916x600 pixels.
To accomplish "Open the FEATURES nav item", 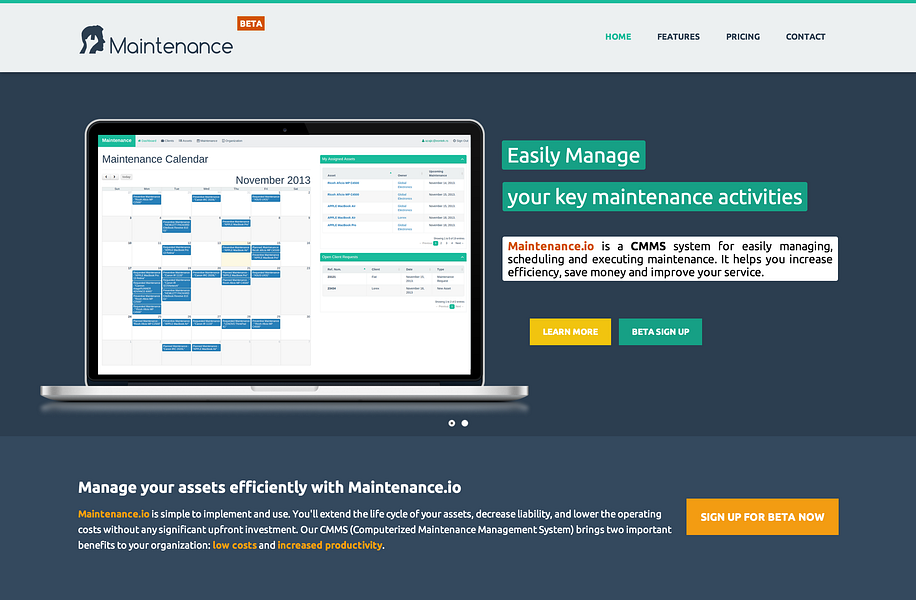I will [678, 37].
